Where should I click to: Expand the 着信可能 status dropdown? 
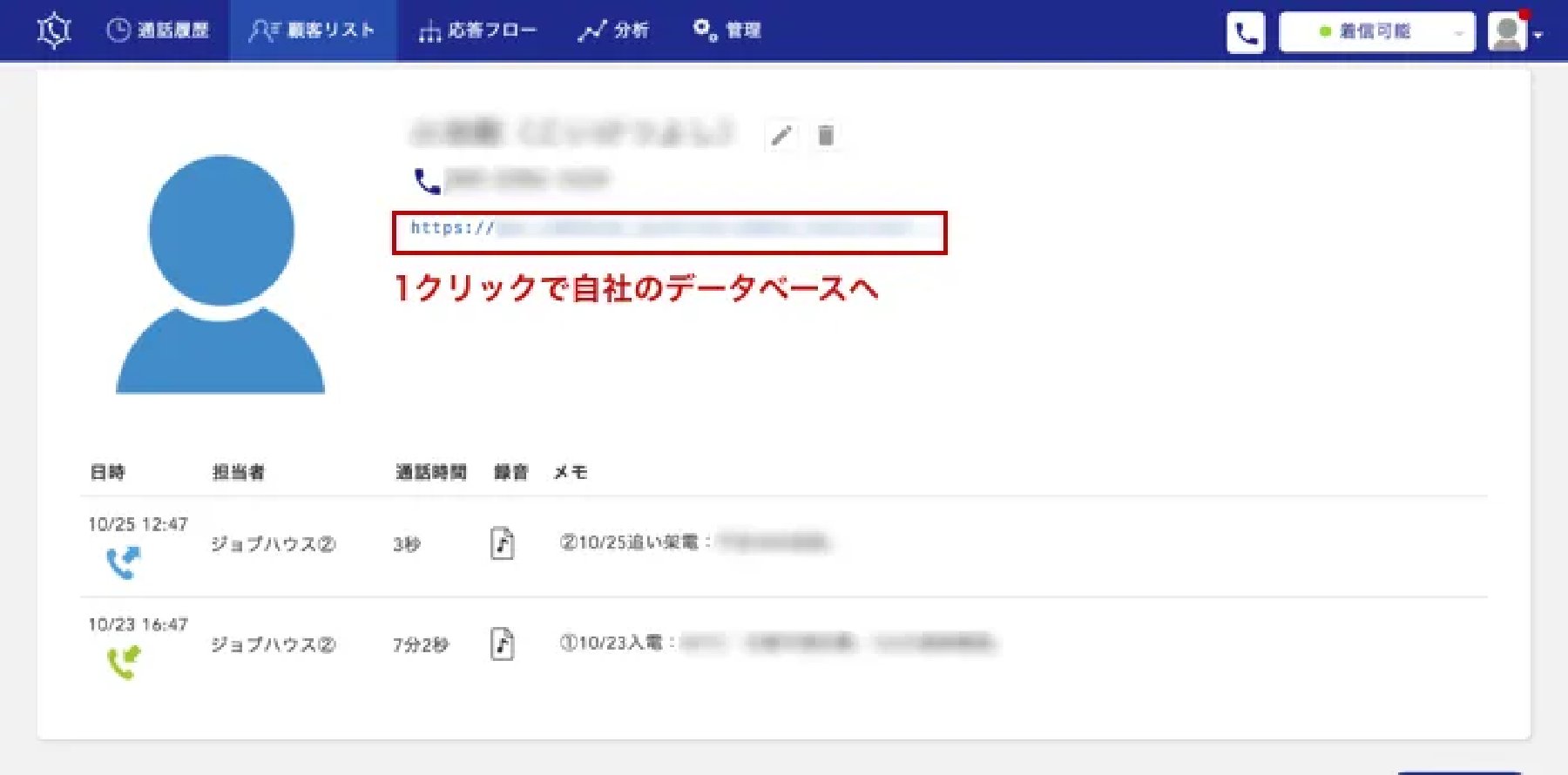(1376, 32)
